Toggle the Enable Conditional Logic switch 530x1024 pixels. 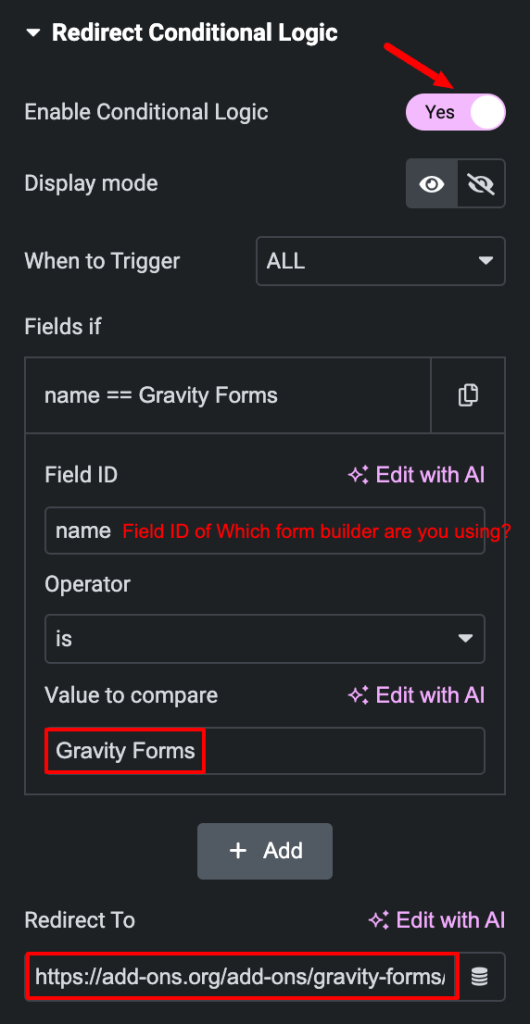pyautogui.click(x=456, y=112)
